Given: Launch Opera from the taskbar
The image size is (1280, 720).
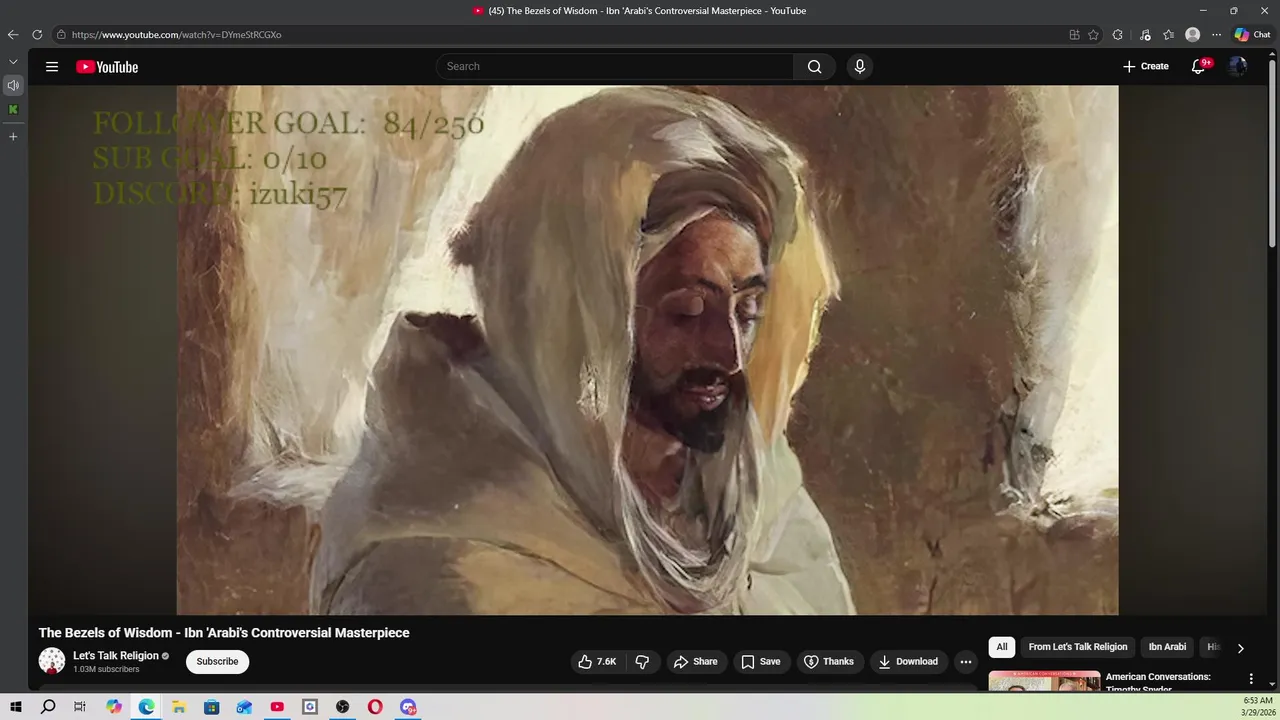Looking at the screenshot, I should (x=375, y=707).
